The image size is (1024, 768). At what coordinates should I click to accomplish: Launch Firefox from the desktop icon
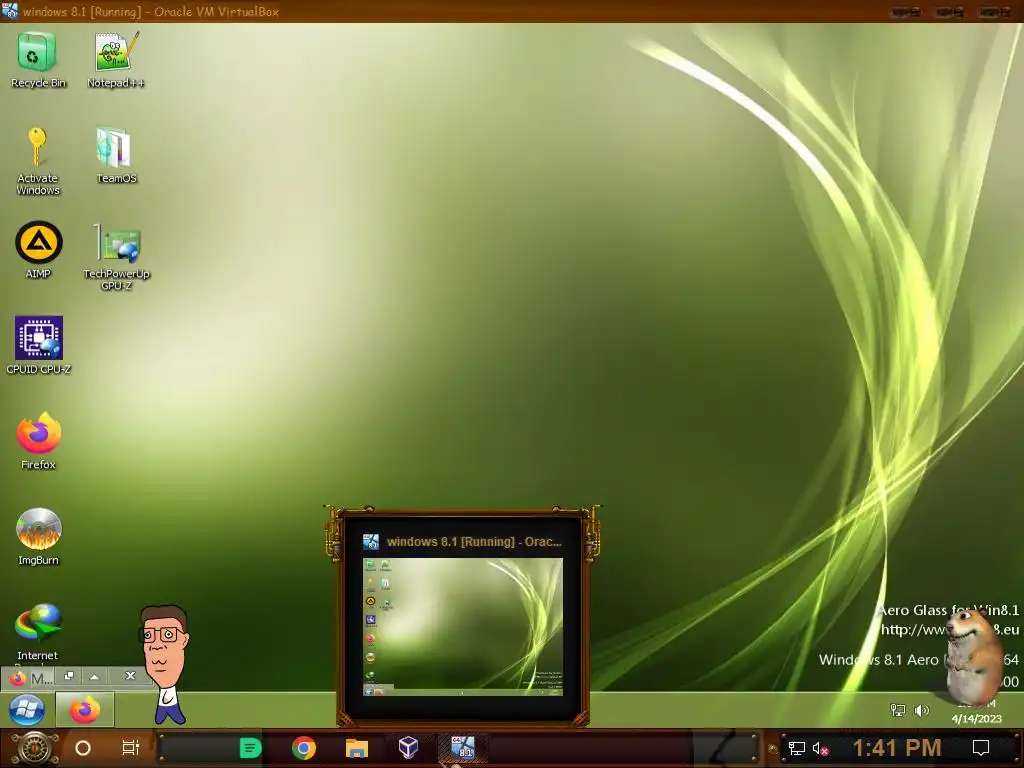pos(39,441)
